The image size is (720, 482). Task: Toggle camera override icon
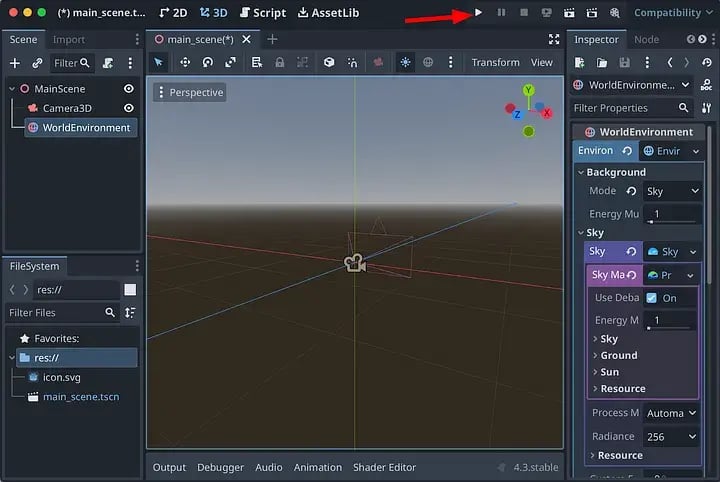[378, 62]
